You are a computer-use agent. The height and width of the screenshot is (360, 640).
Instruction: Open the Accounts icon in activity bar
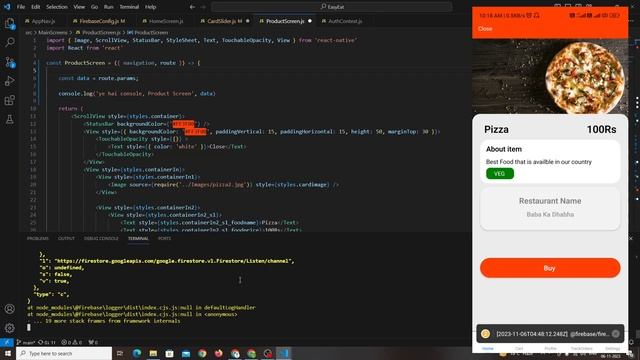click(9, 309)
